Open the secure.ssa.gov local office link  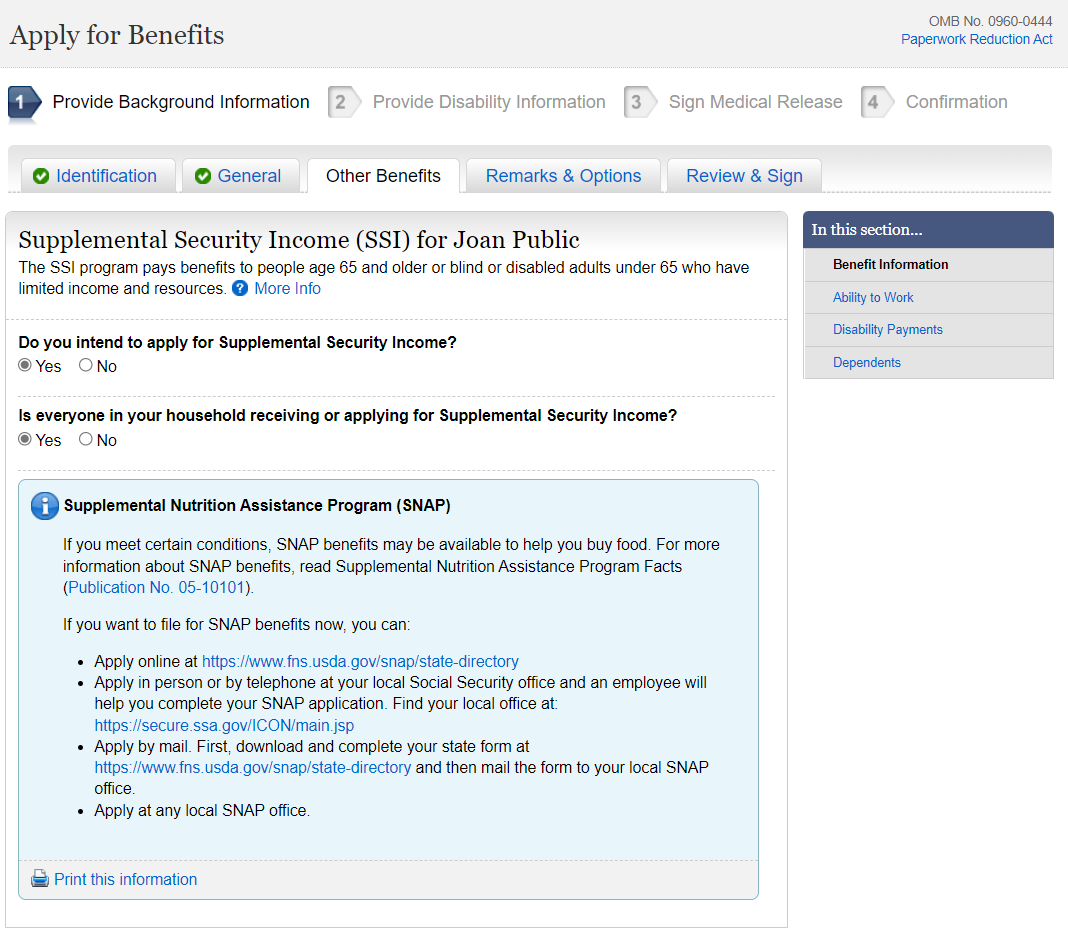point(224,725)
